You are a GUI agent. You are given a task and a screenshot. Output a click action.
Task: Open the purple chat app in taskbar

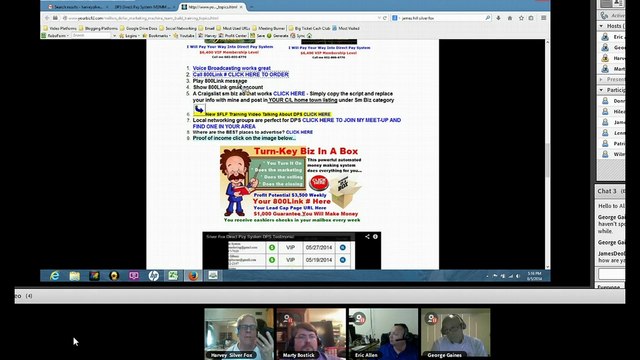coord(133,276)
